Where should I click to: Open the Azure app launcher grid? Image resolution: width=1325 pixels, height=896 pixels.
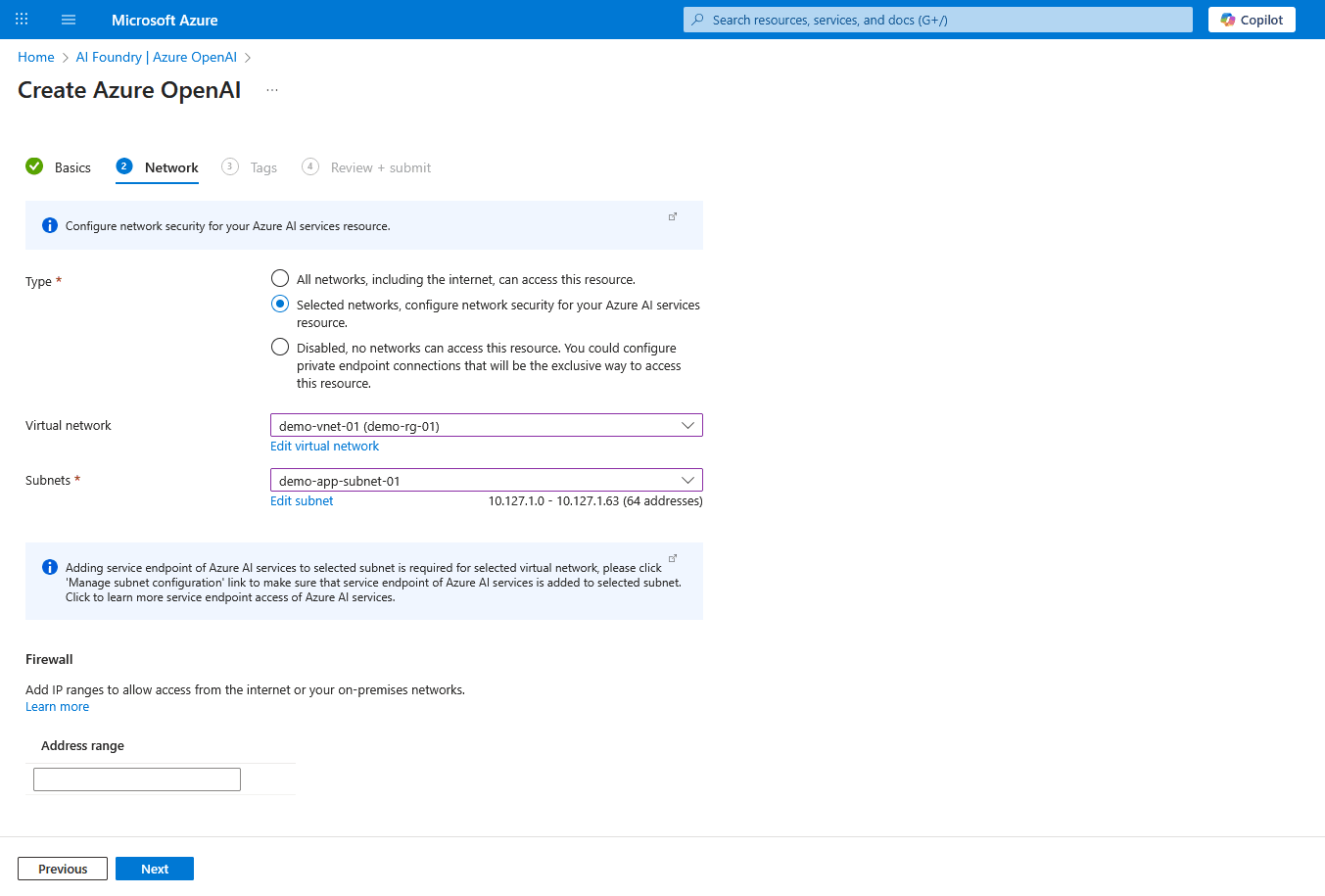(21, 19)
